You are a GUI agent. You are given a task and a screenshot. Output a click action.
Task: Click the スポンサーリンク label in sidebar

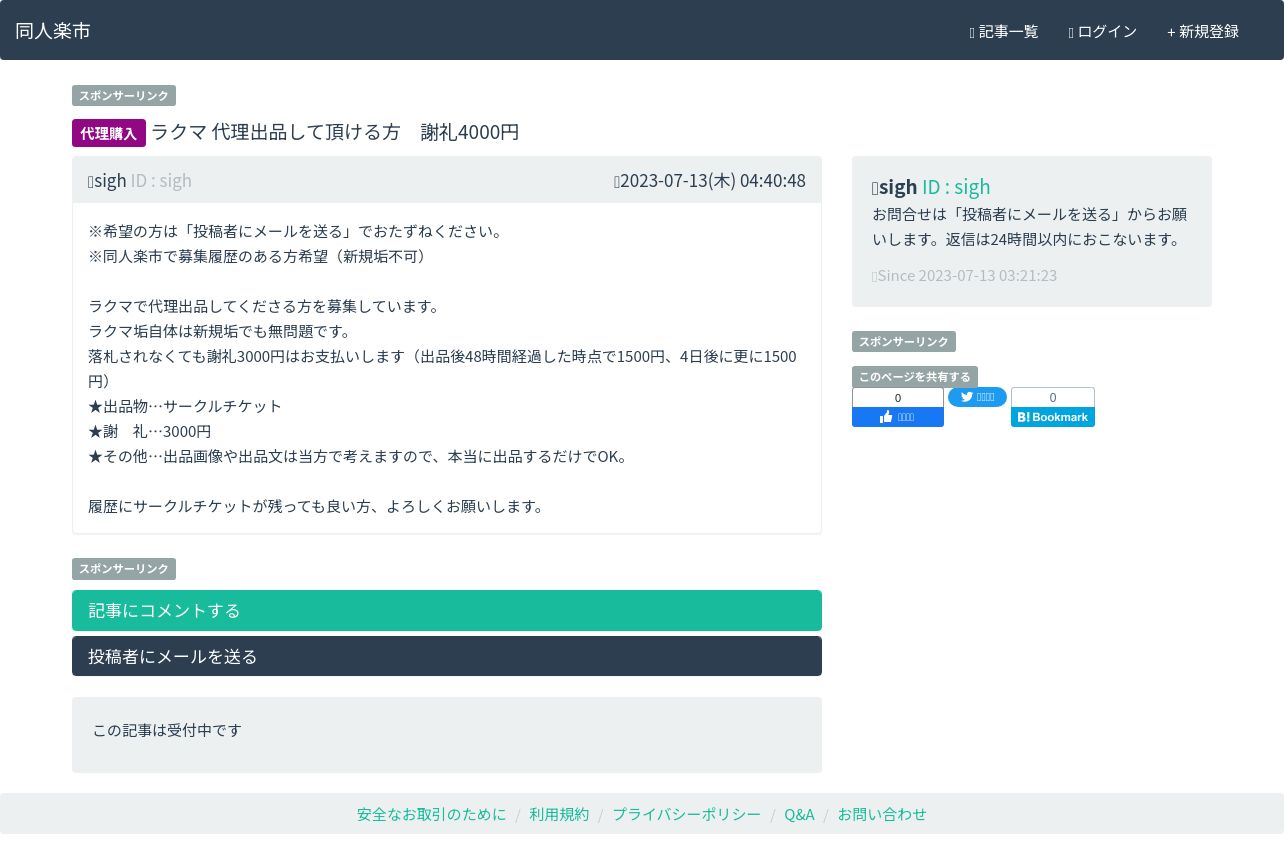tap(904, 342)
